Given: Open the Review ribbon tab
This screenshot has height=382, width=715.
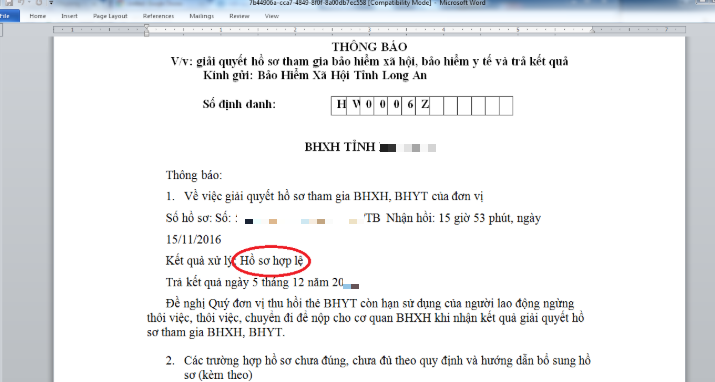Looking at the screenshot, I should click(x=239, y=16).
